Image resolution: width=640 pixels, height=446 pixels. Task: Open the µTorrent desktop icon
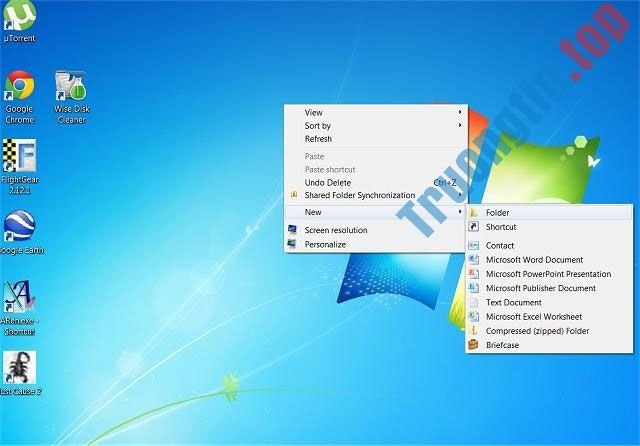tap(19, 18)
